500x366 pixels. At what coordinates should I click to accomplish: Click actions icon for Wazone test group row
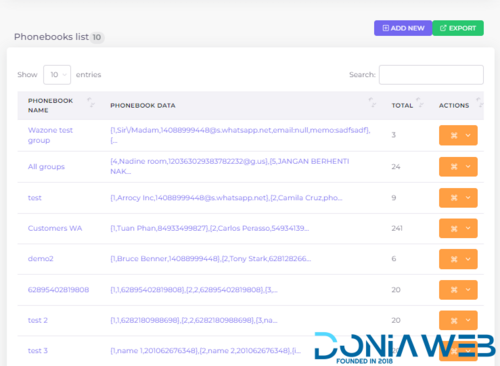point(454,135)
